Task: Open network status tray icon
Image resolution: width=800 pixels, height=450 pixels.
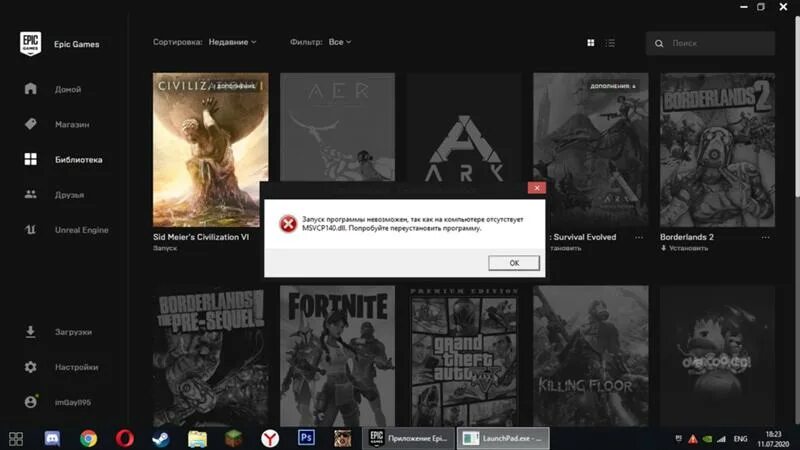Action: coord(721,439)
